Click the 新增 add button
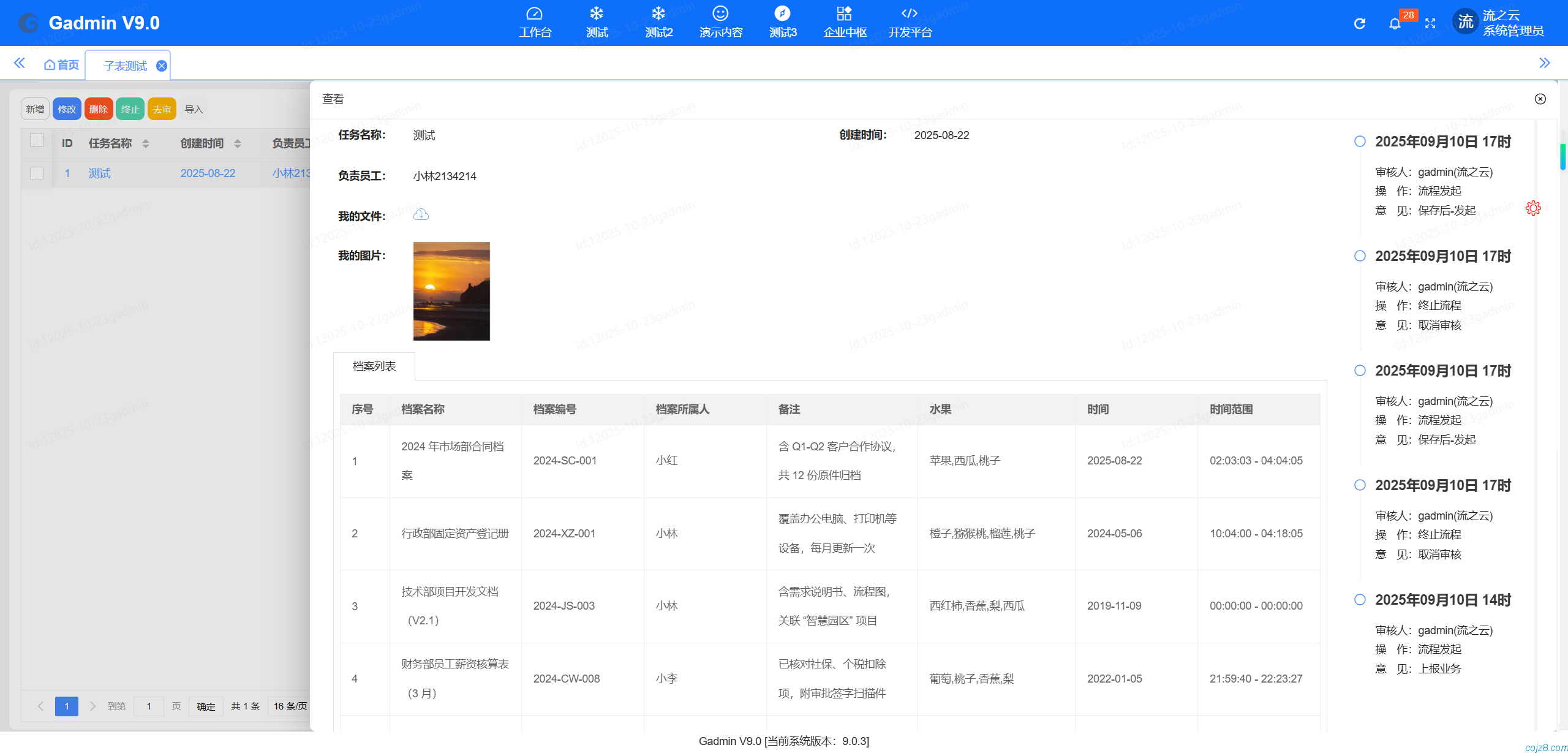Image resolution: width=1568 pixels, height=753 pixels. coord(35,108)
